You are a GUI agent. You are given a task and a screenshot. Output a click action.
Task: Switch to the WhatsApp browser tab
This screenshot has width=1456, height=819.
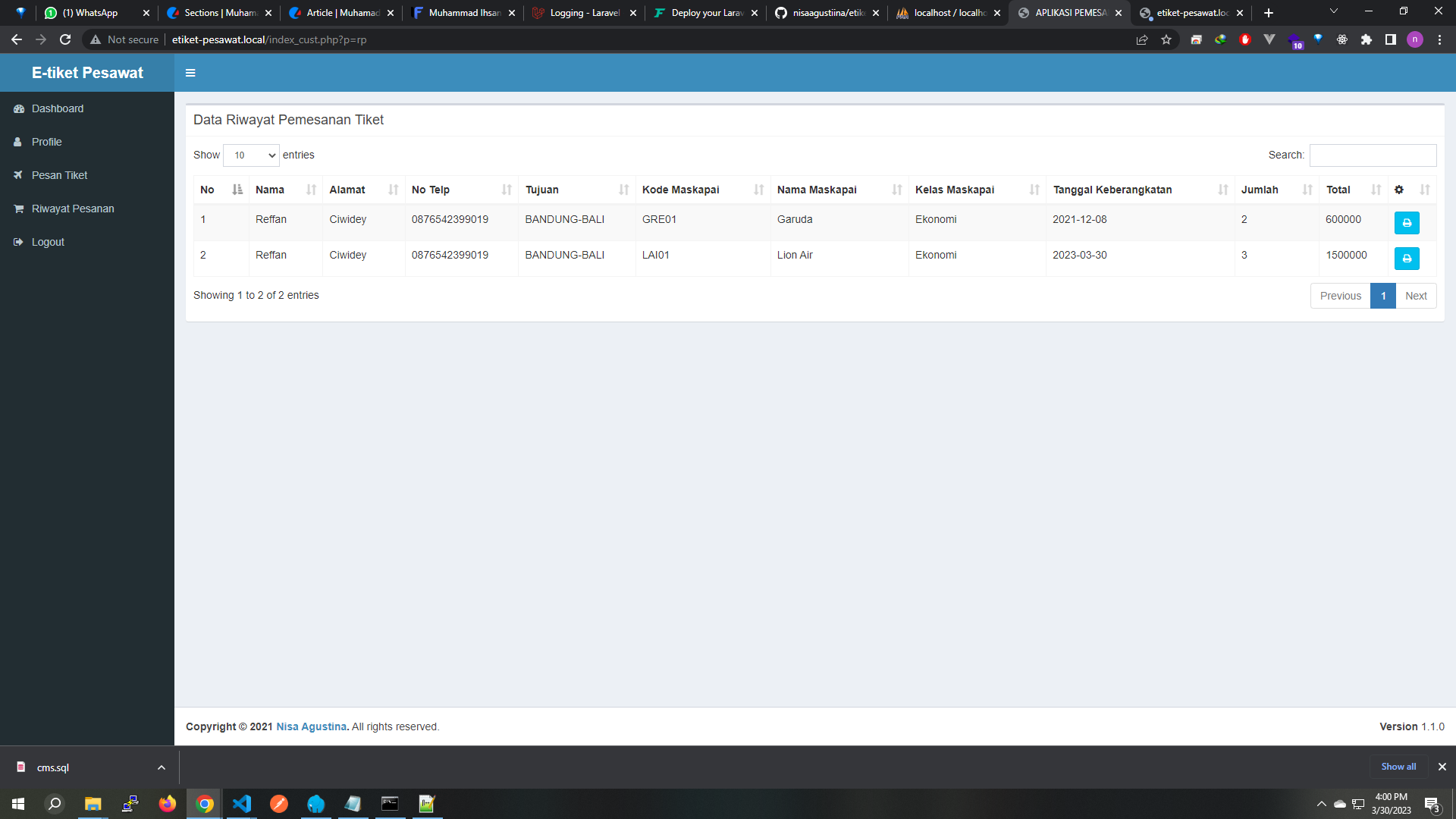click(97, 13)
